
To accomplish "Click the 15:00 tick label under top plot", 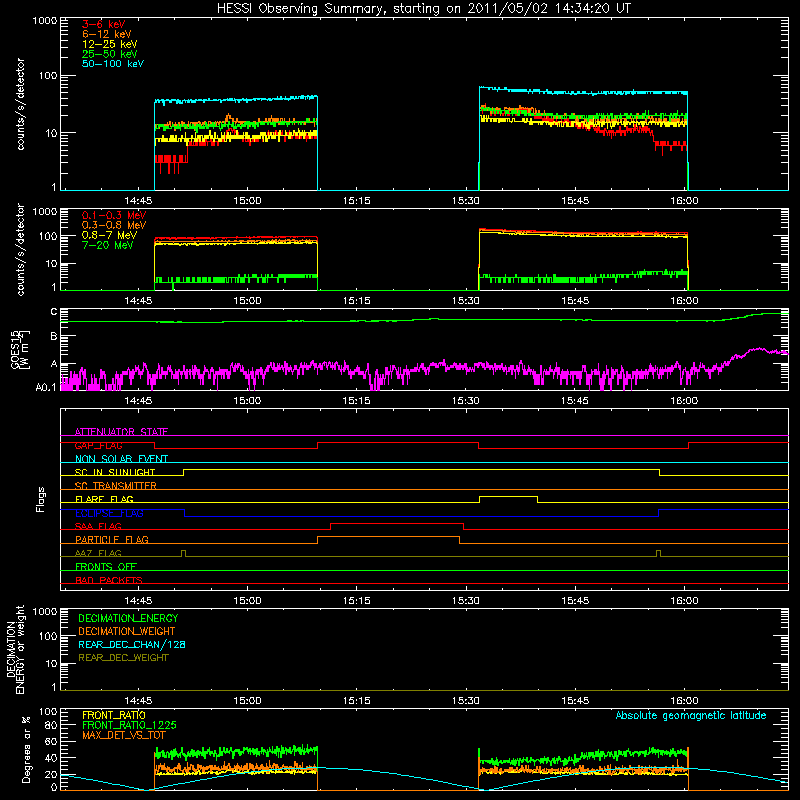I will [247, 201].
